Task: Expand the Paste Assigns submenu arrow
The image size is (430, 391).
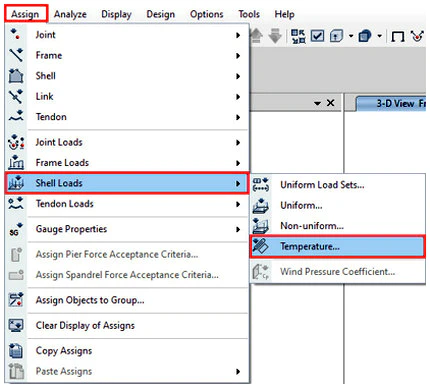Action: [x=238, y=371]
